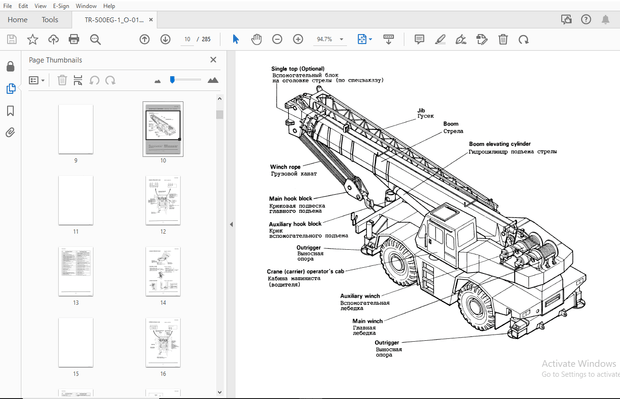This screenshot has height=399, width=620.
Task: Click the thumbnails panel print pages icon
Action: [x=78, y=80]
